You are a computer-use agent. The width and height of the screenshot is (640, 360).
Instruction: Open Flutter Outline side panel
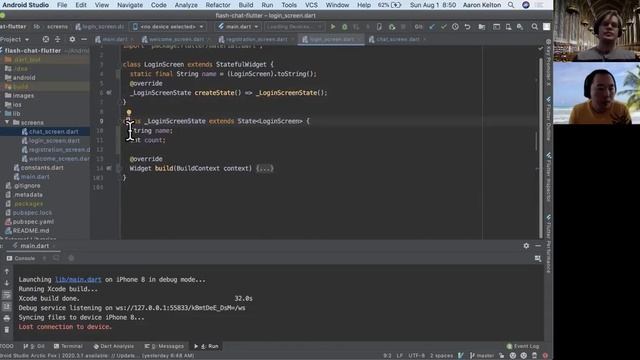[549, 118]
